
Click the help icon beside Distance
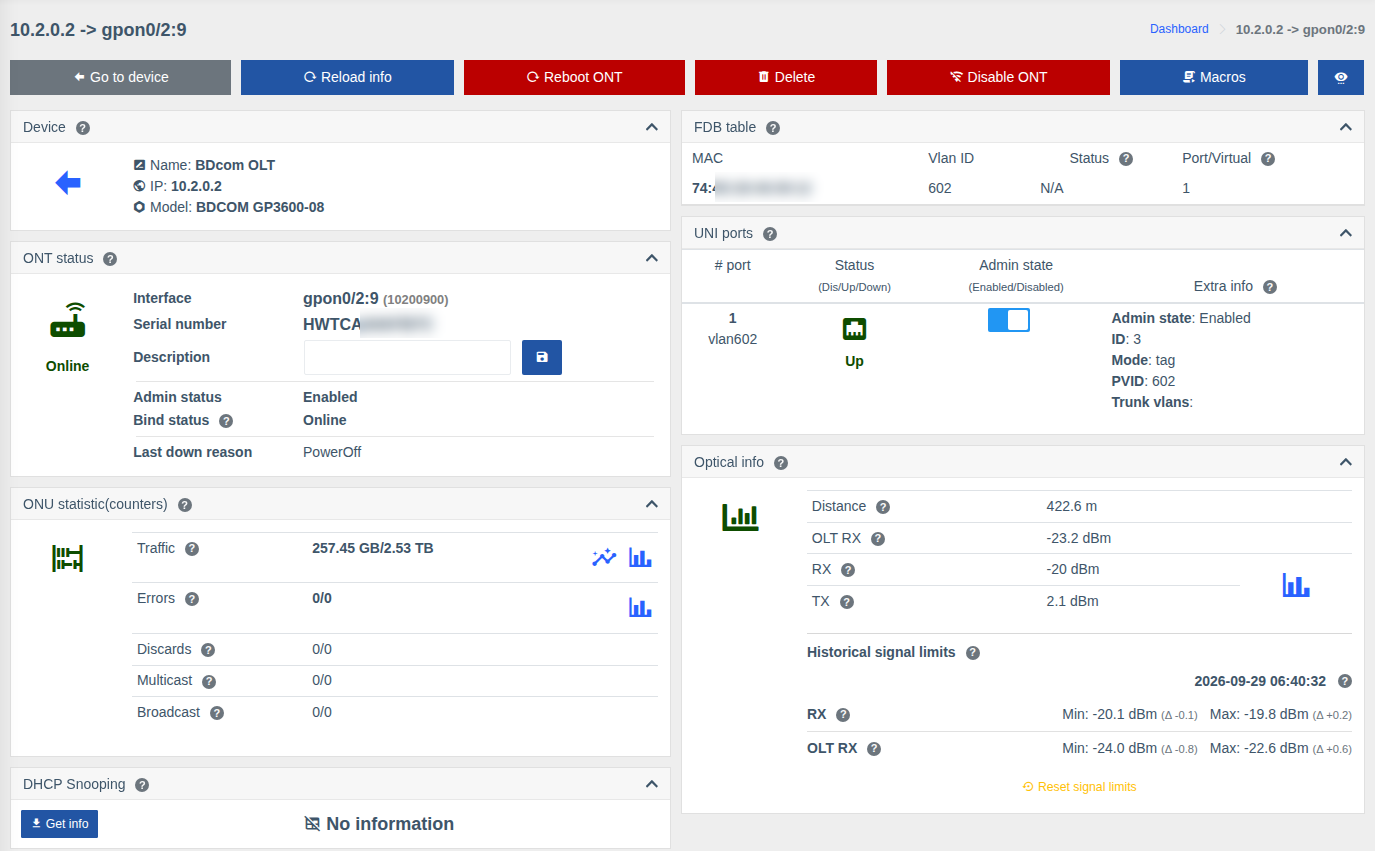coord(883,507)
